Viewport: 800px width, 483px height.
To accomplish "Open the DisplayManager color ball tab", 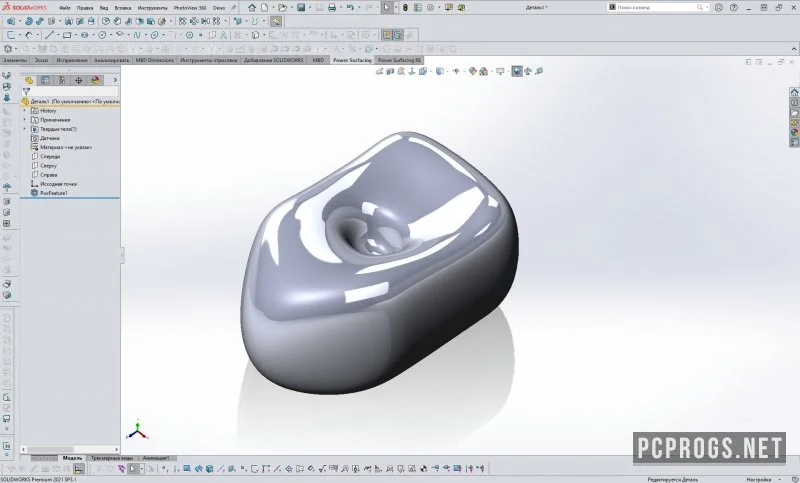I will tap(95, 80).
